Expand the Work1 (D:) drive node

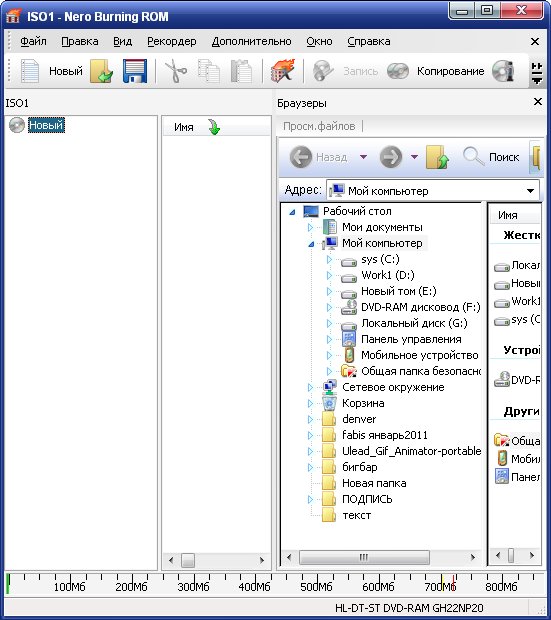click(x=329, y=275)
